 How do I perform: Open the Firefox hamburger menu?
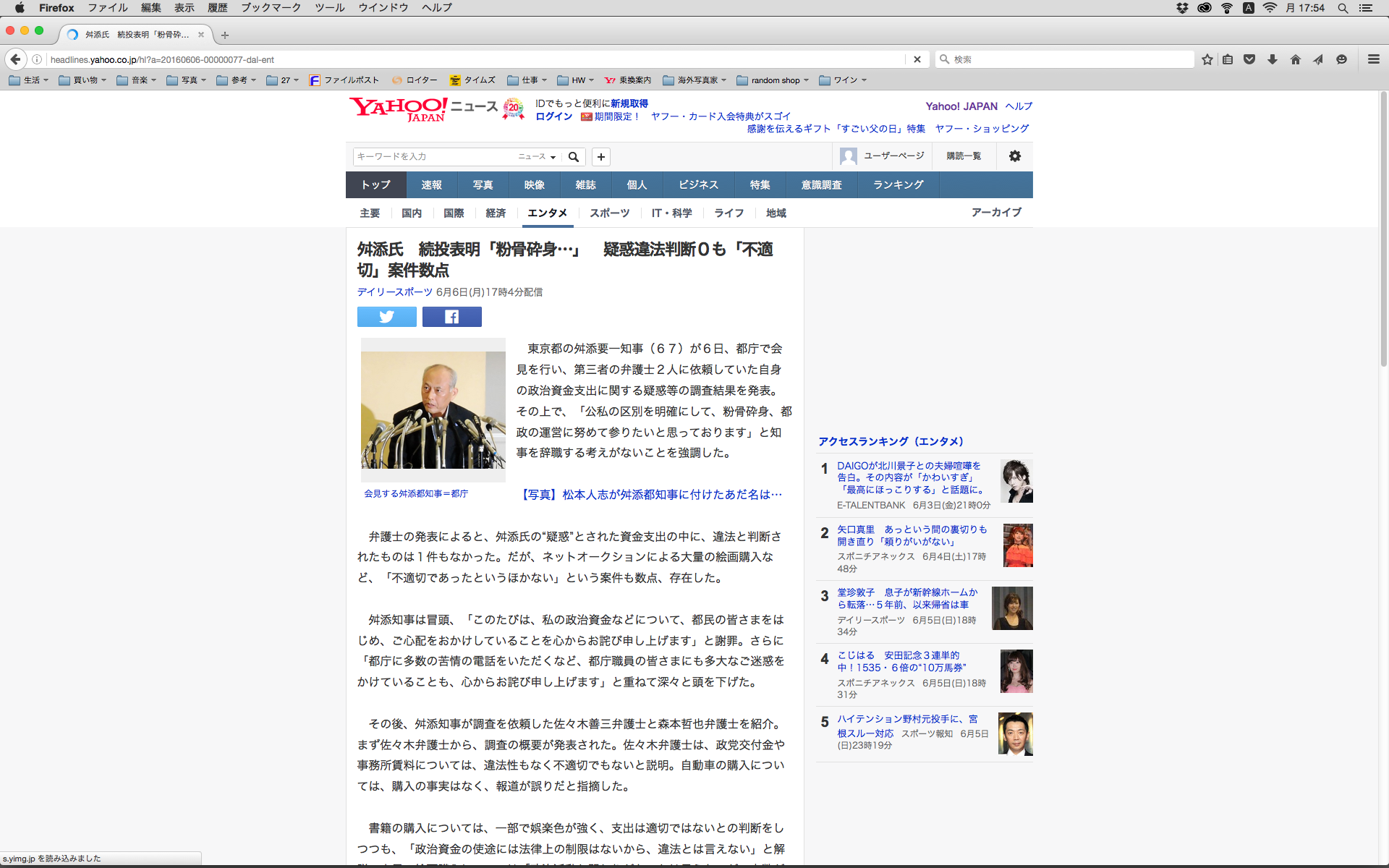[1373, 59]
